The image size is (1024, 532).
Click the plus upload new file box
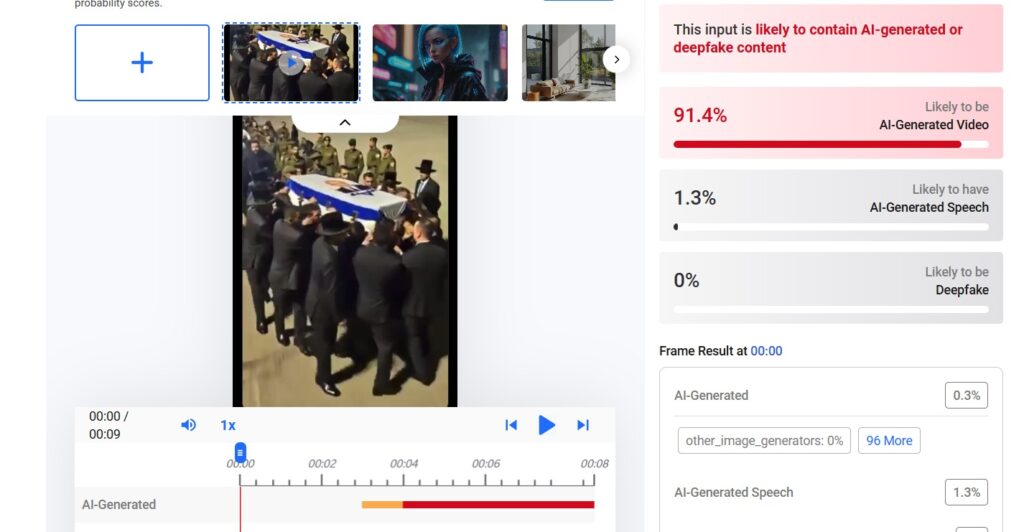pyautogui.click(x=142, y=63)
